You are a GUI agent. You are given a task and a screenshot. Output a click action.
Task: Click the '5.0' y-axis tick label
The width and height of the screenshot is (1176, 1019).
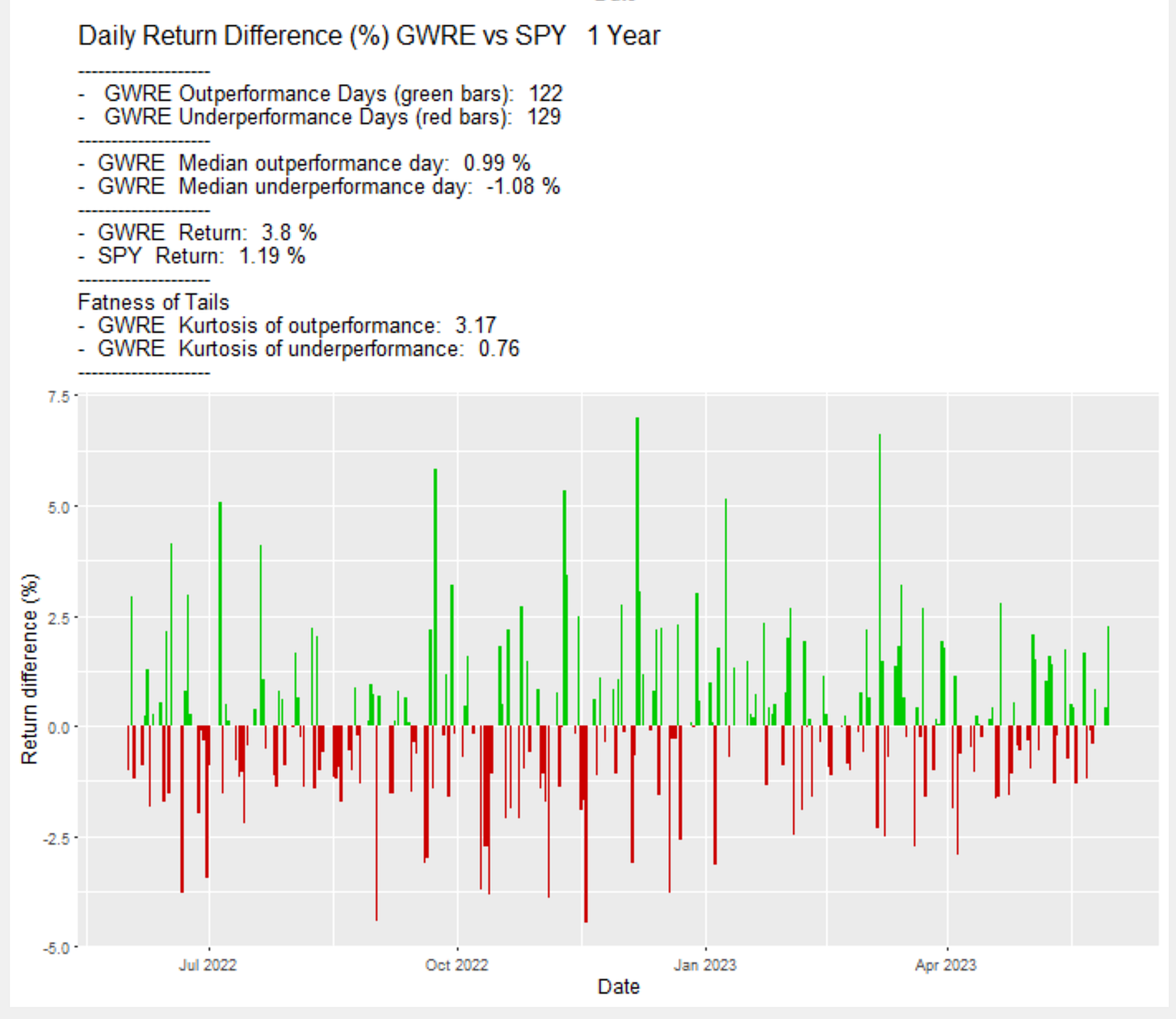click(60, 507)
